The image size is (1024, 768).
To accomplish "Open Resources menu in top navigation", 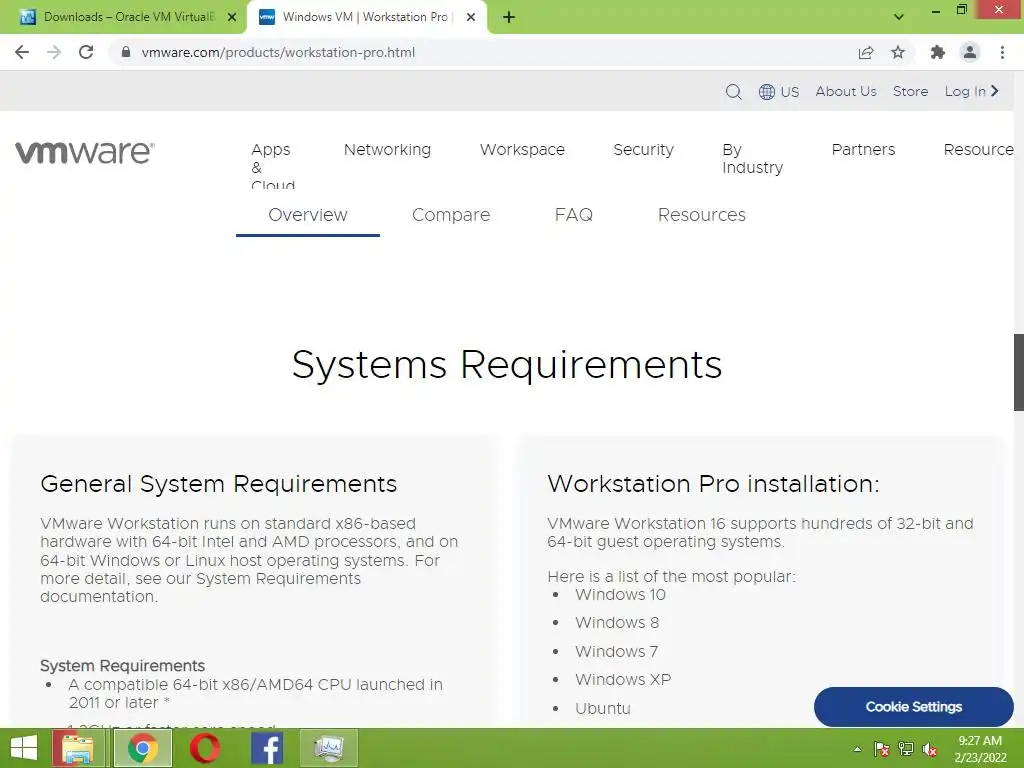I will click(x=978, y=150).
